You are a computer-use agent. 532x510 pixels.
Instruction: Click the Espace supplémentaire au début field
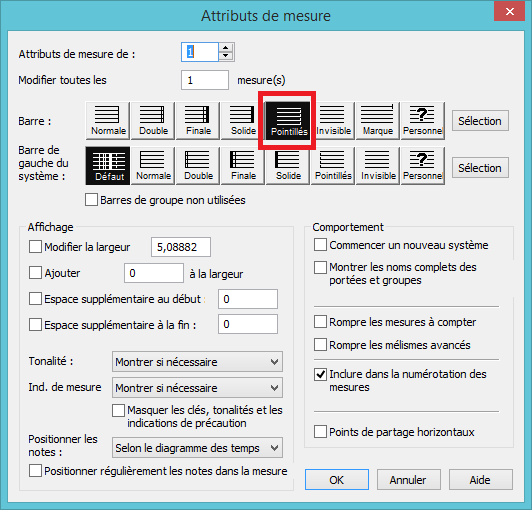248,299
